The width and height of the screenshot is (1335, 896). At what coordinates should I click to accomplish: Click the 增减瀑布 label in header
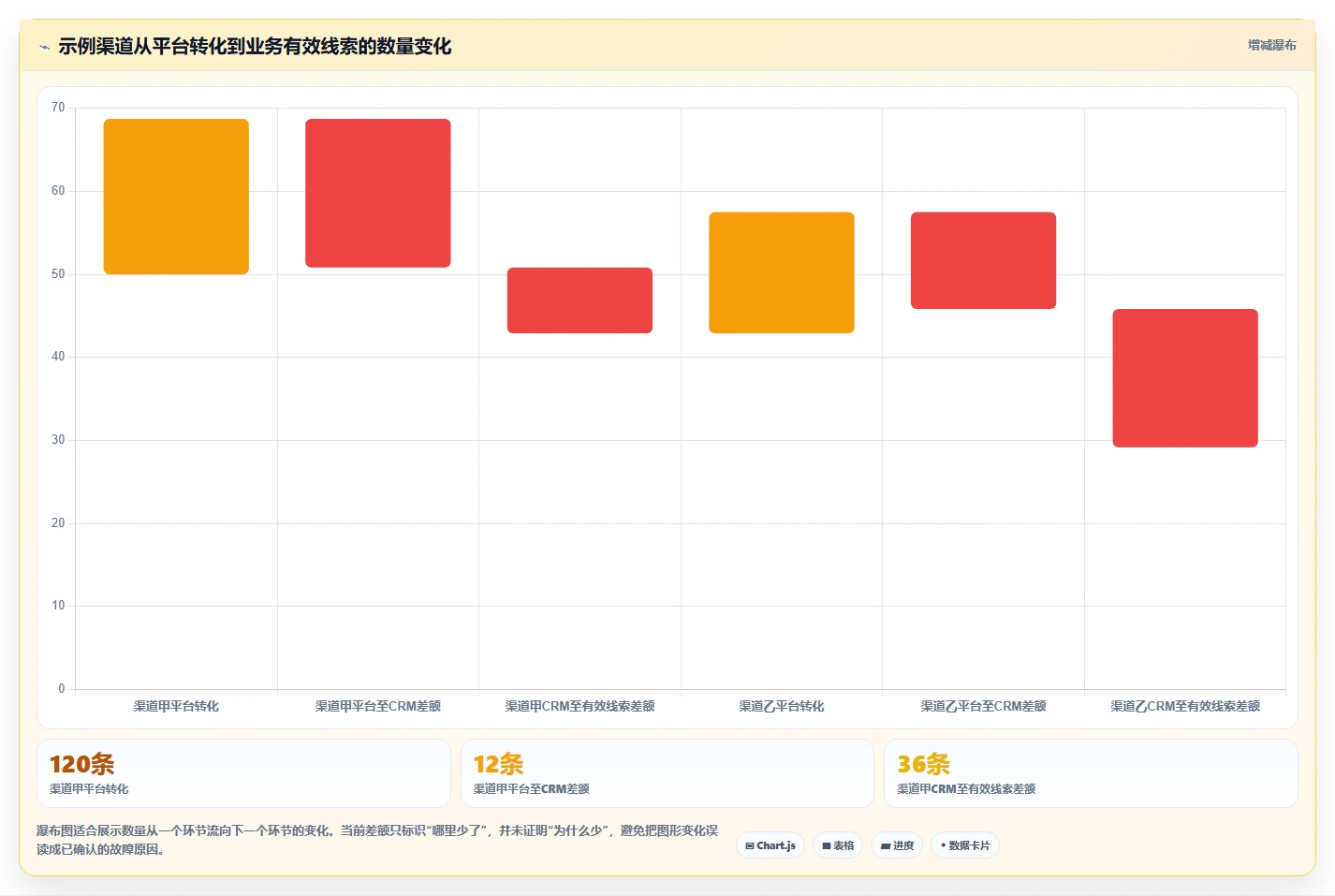click(x=1271, y=45)
